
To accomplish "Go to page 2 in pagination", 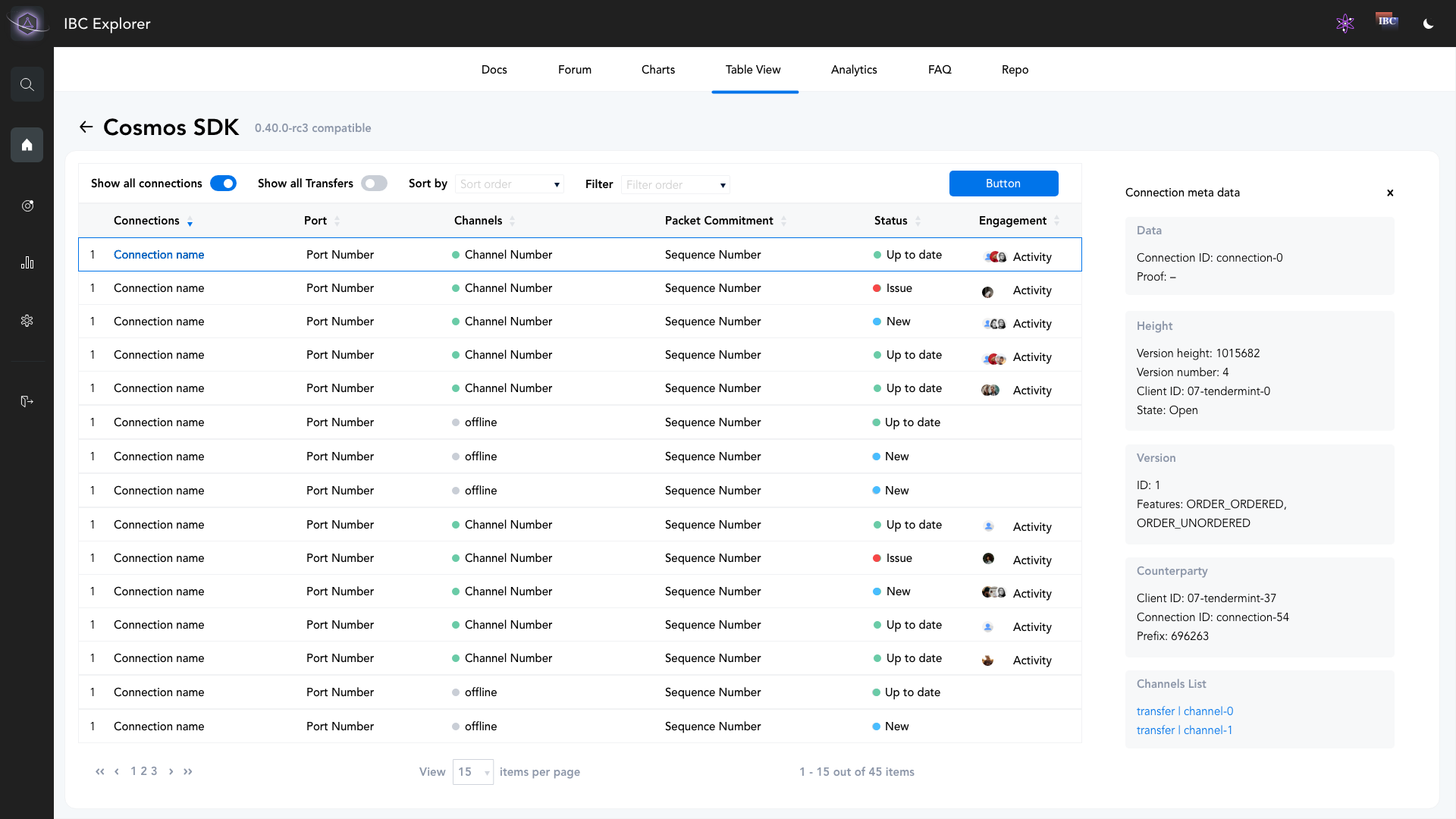I will tap(143, 771).
